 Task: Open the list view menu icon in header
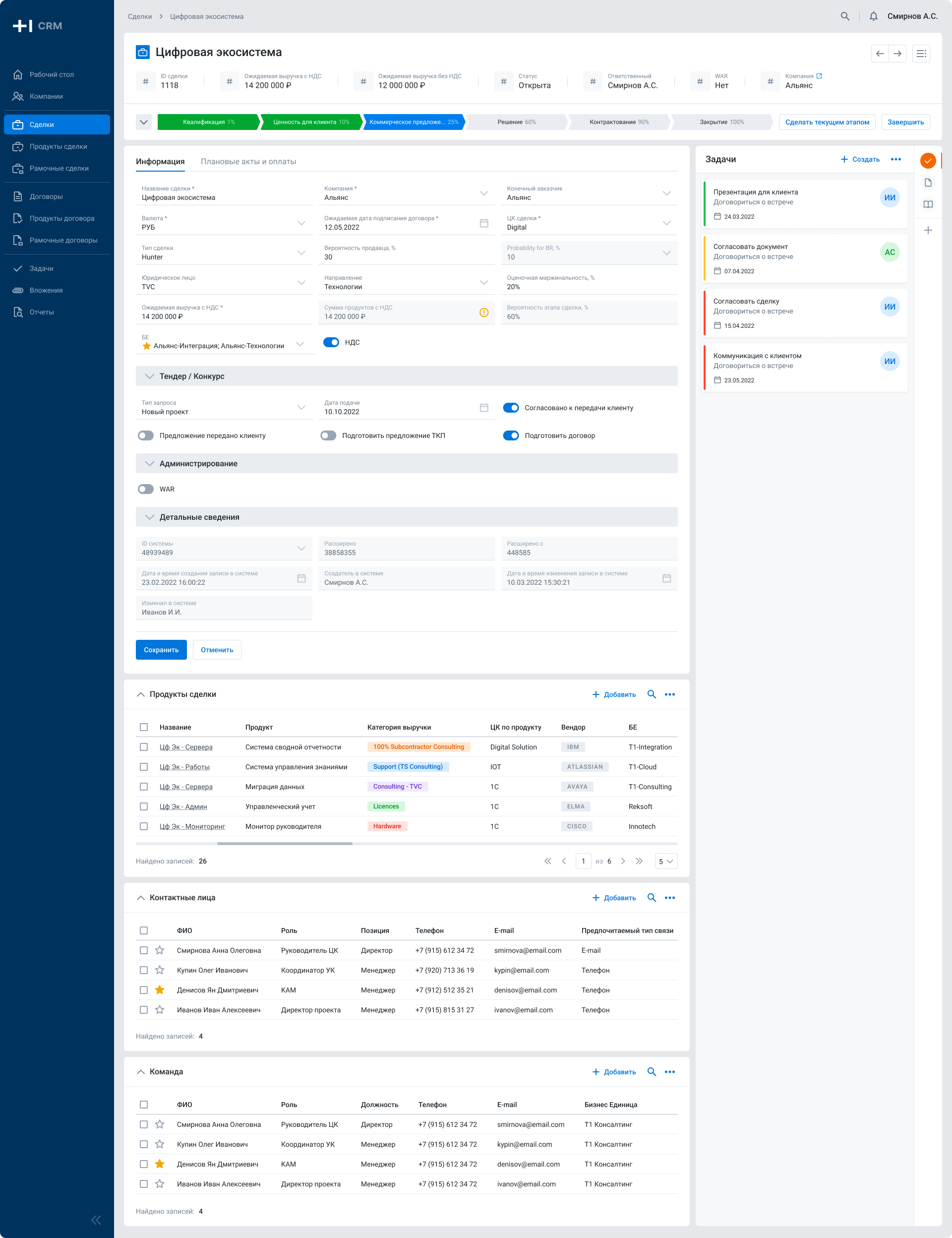[921, 54]
